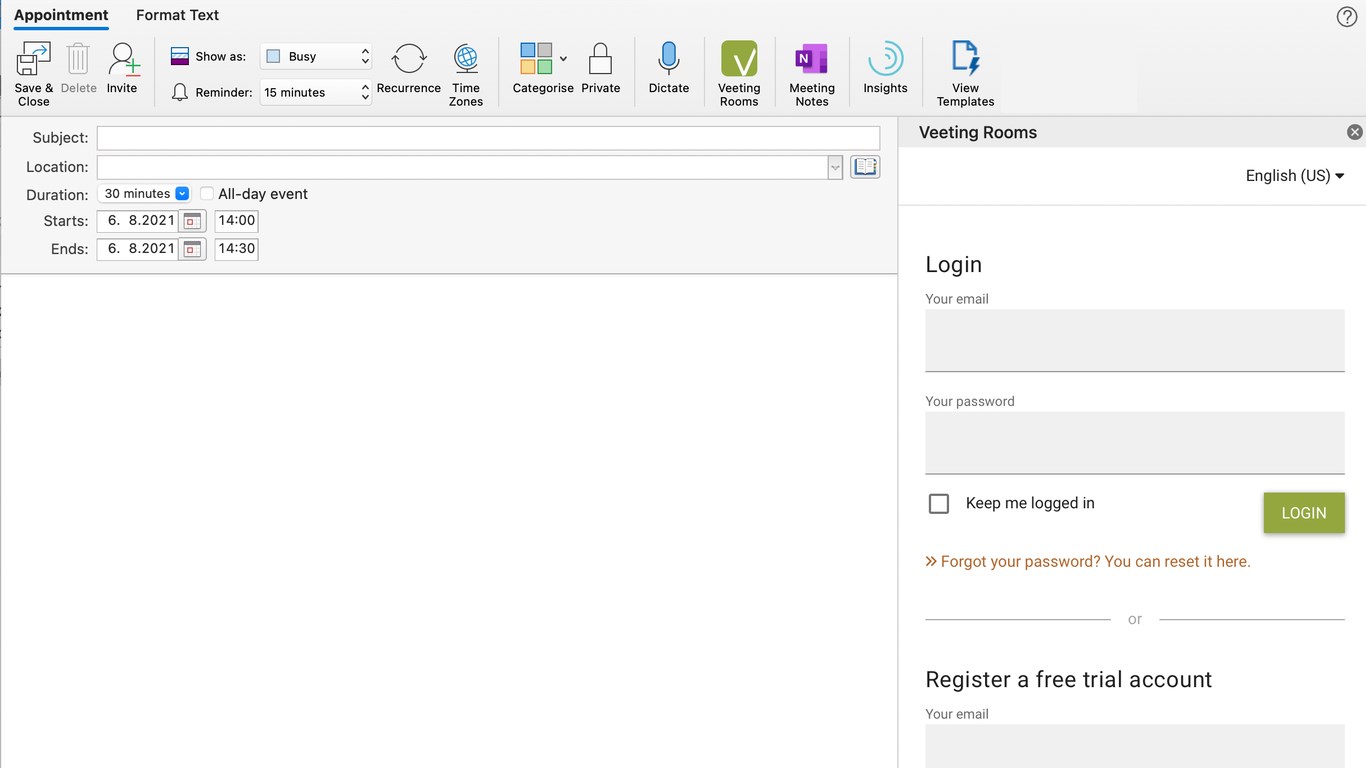Open the Location dropdown arrow
The height and width of the screenshot is (768, 1366).
(x=835, y=167)
